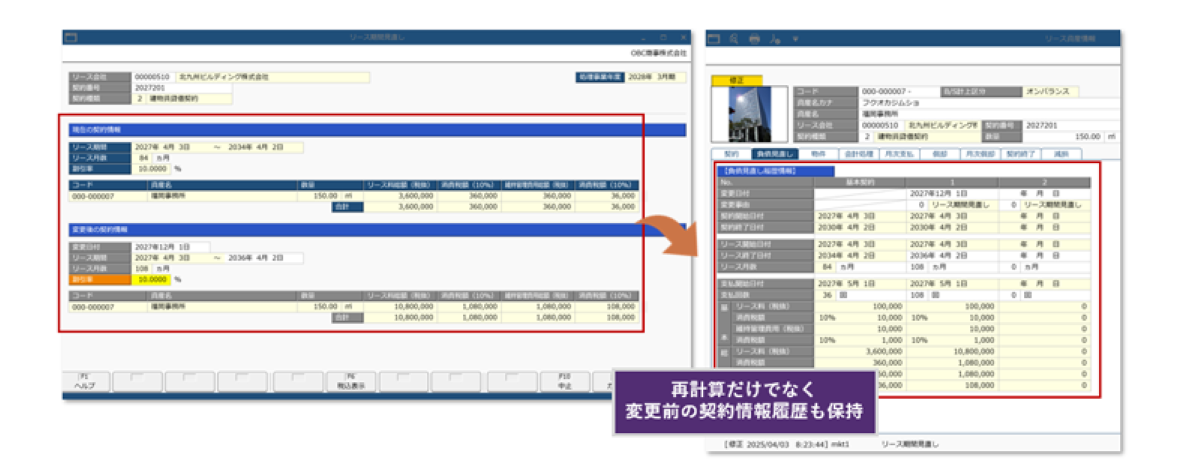Click the 変更日付 field in リース期間見直し window

[171, 246]
